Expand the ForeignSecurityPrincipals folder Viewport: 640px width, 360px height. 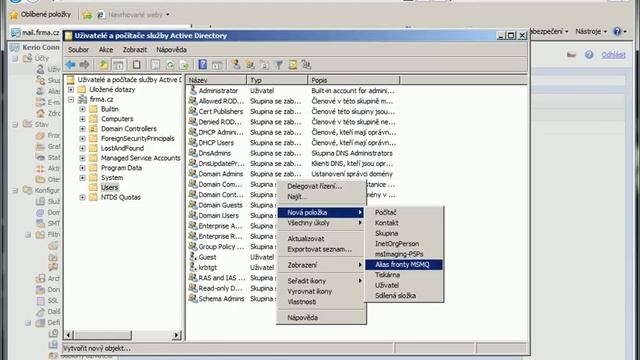point(82,138)
